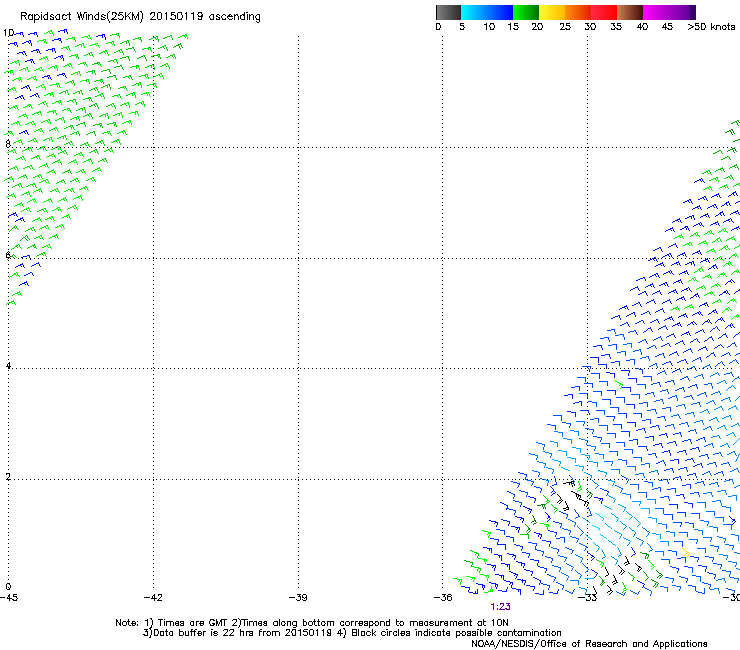Click the '15' label under the color bar
Image resolution: width=740 pixels, height=650 pixels.
[x=513, y=27]
